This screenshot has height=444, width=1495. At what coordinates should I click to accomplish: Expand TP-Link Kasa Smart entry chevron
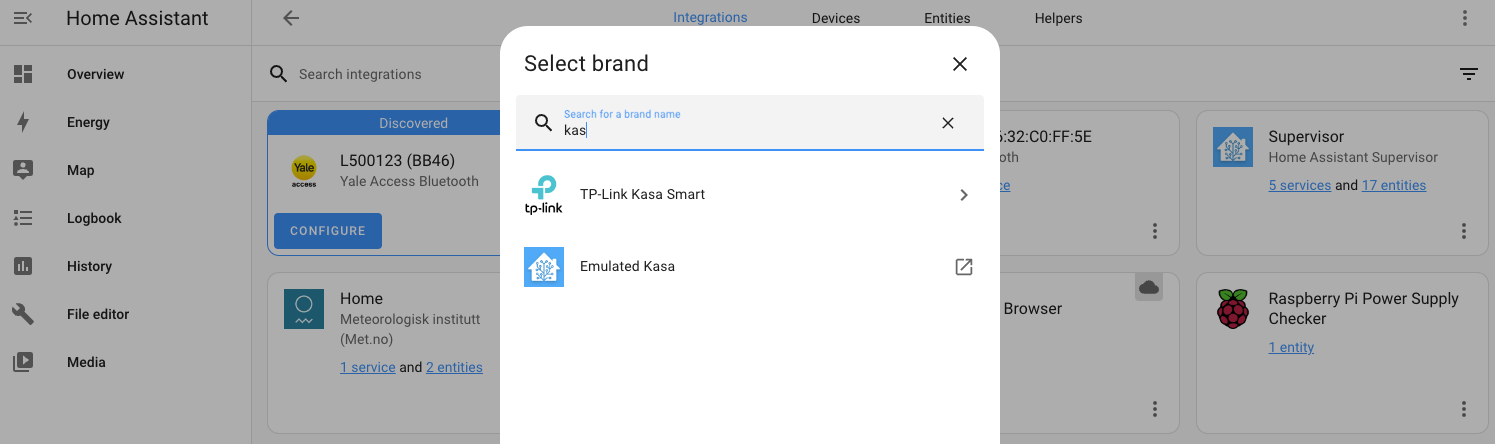(x=964, y=195)
